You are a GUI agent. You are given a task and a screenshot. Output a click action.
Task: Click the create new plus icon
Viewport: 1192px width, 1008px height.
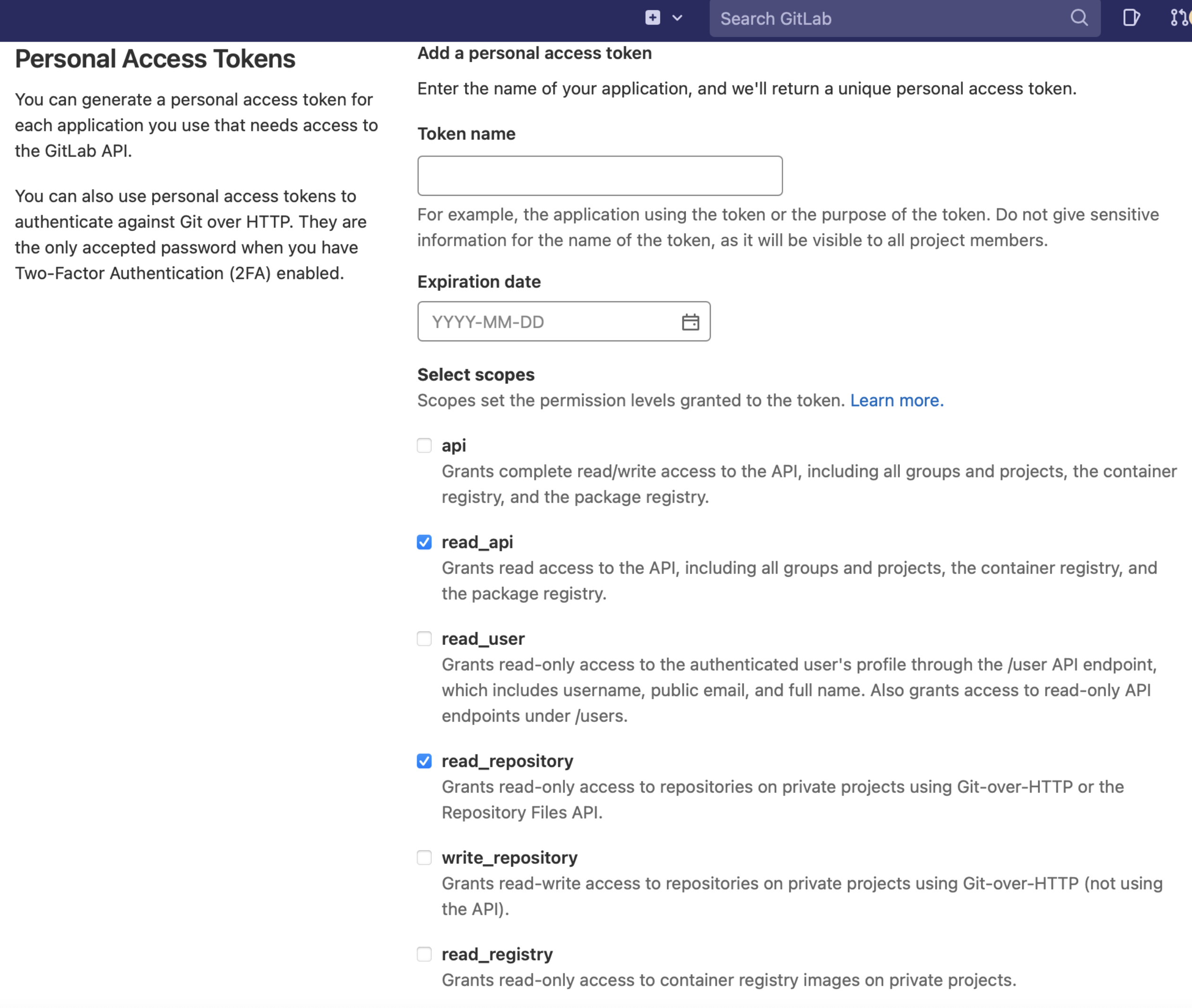(x=652, y=17)
